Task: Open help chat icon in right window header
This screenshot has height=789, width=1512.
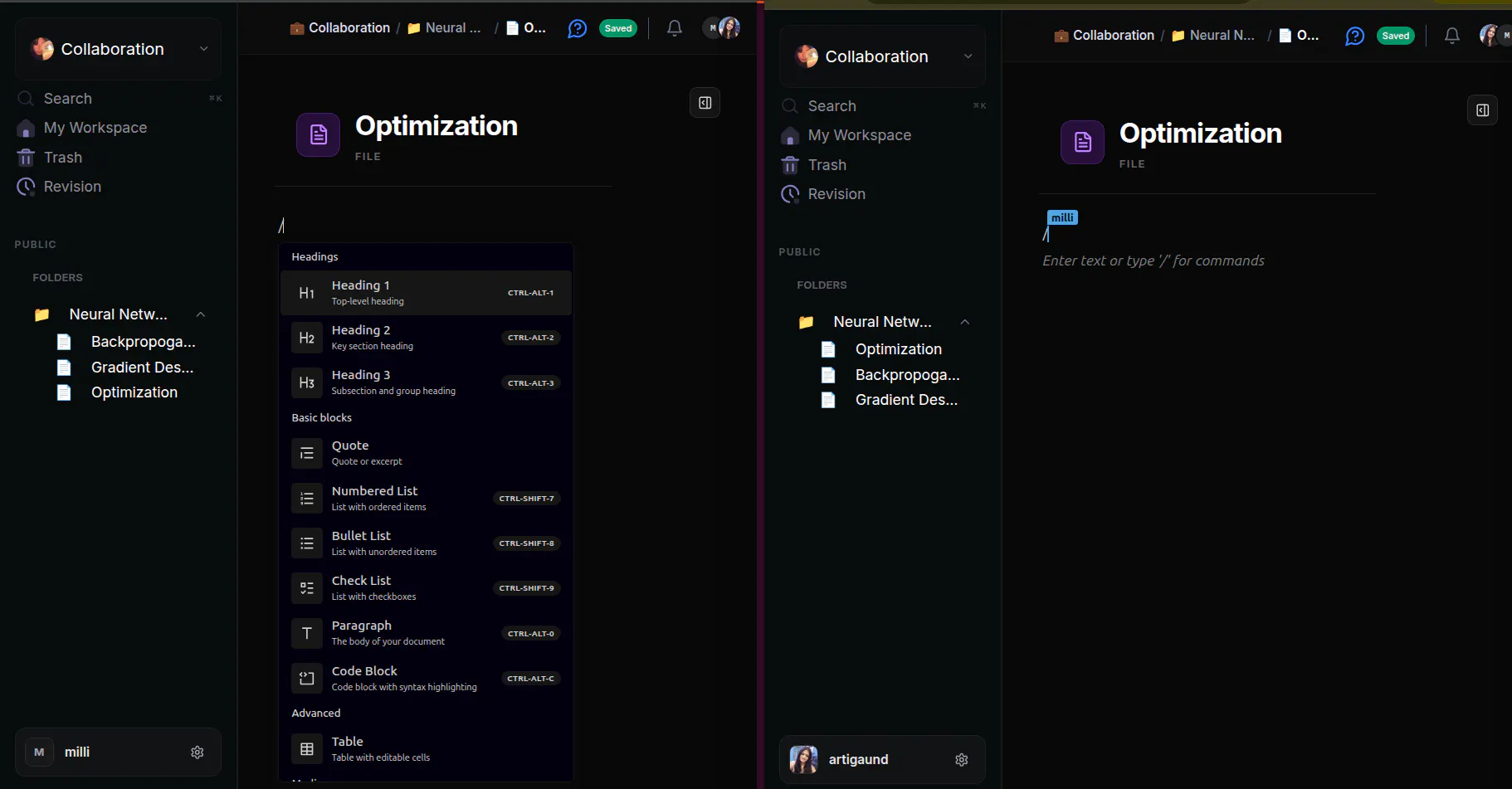Action: (x=1354, y=36)
